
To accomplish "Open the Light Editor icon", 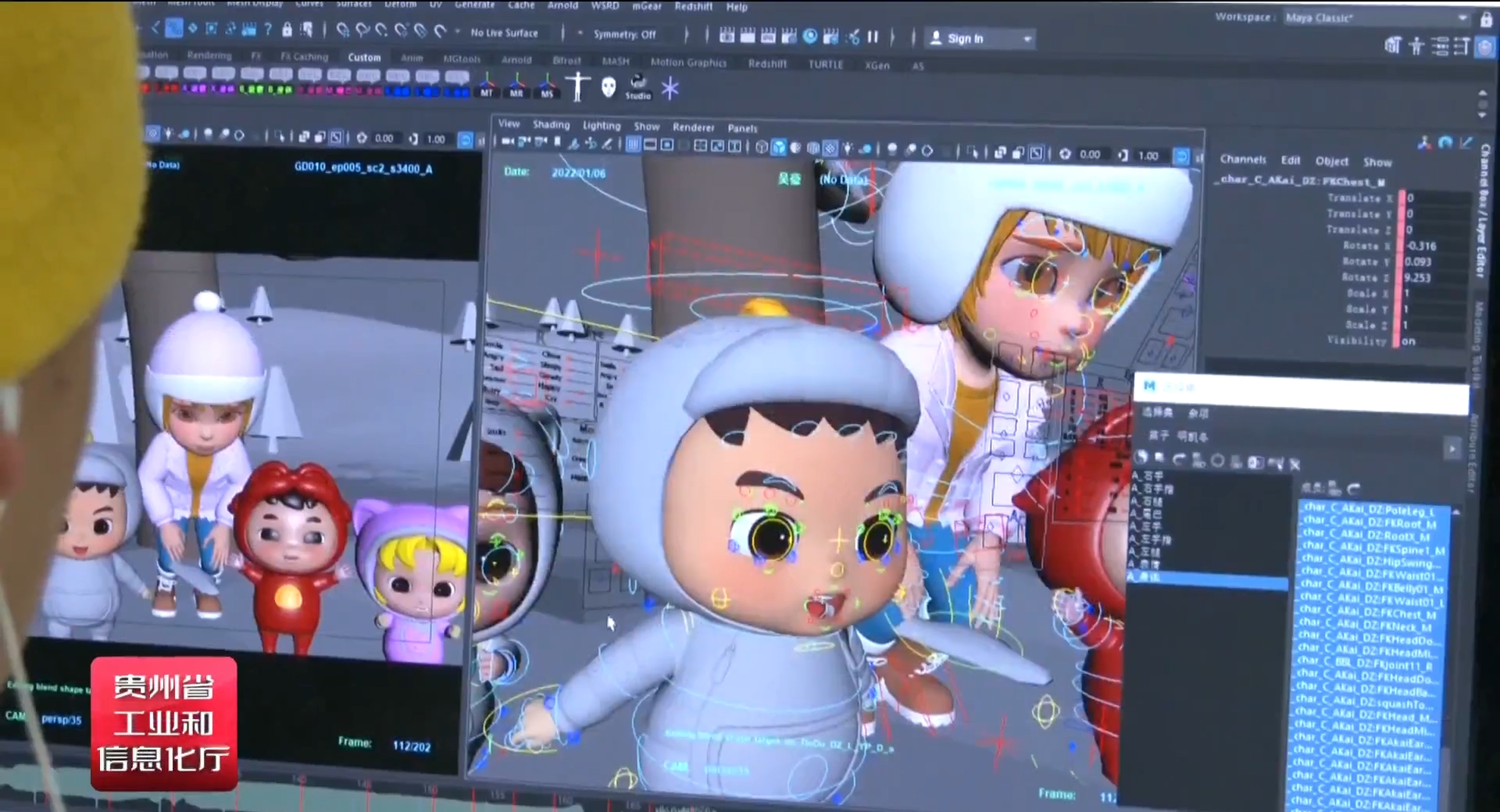I will (852, 36).
